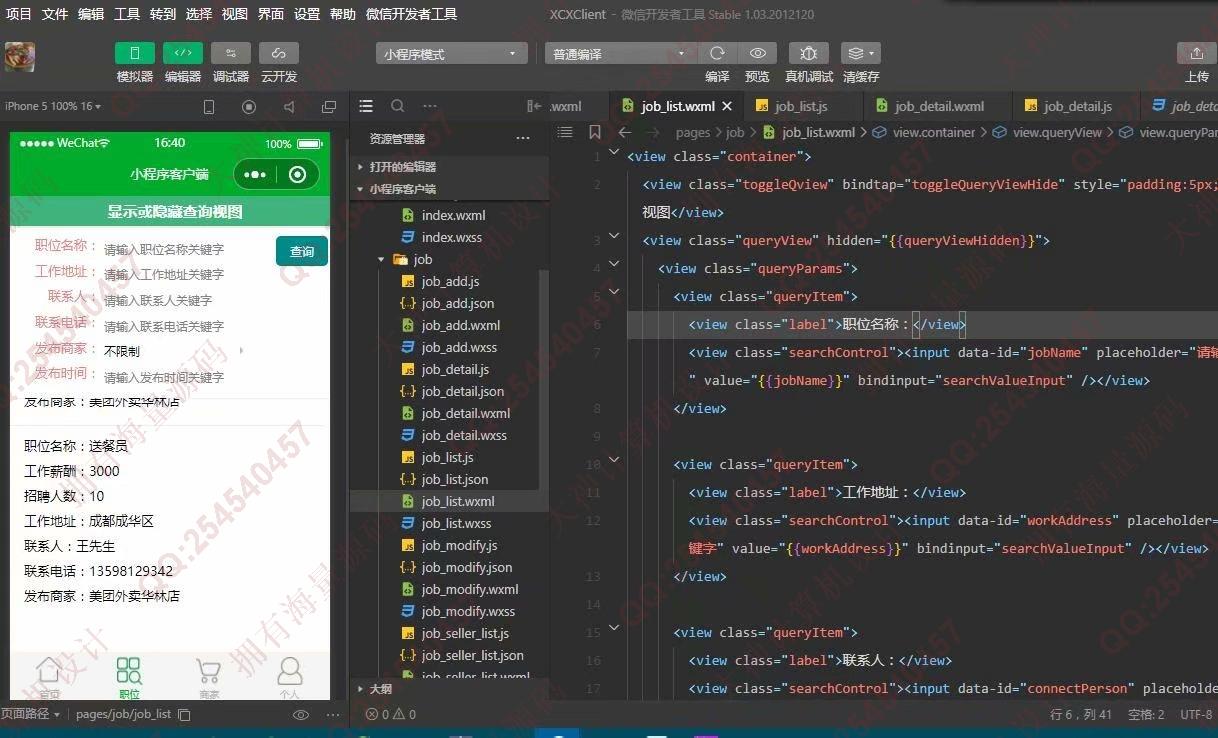Open real device debugging icon (真机调试)
The height and width of the screenshot is (738, 1218).
[x=809, y=53]
